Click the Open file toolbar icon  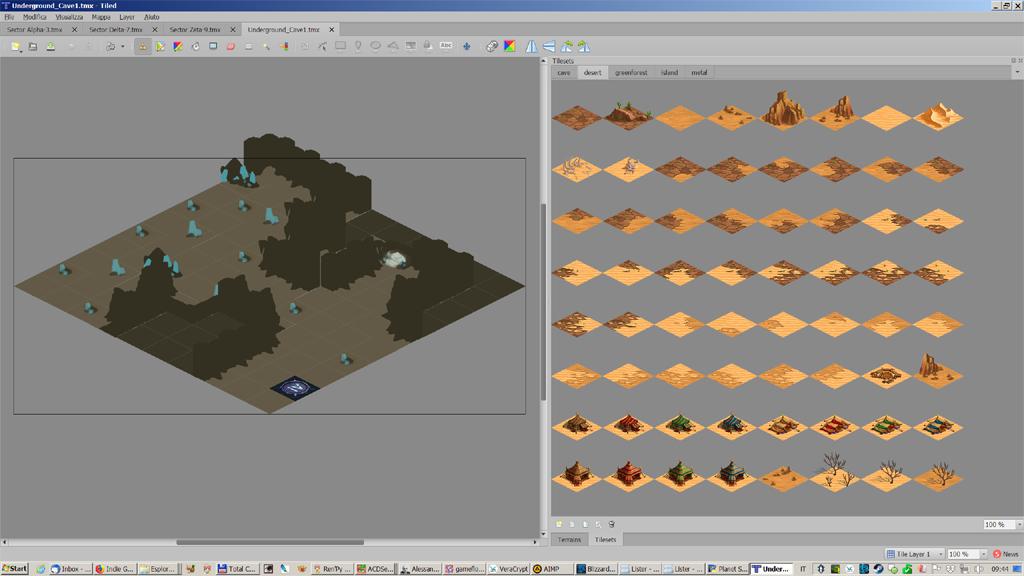pyautogui.click(x=33, y=46)
